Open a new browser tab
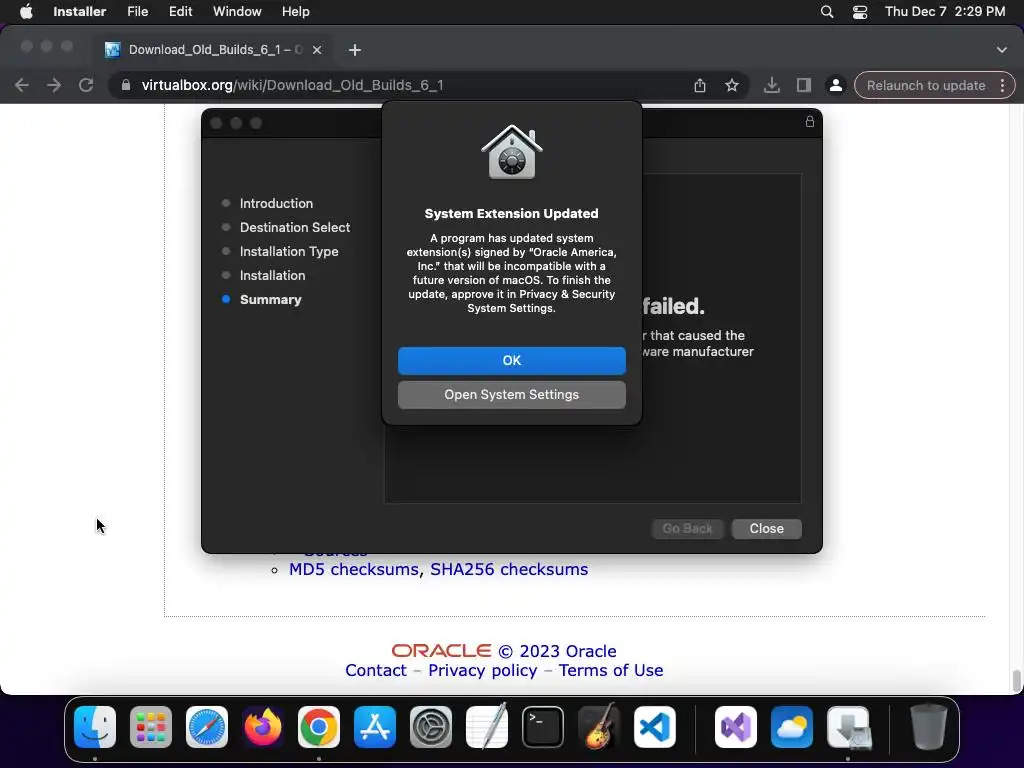Screen dimensions: 1024x768 click(355, 50)
